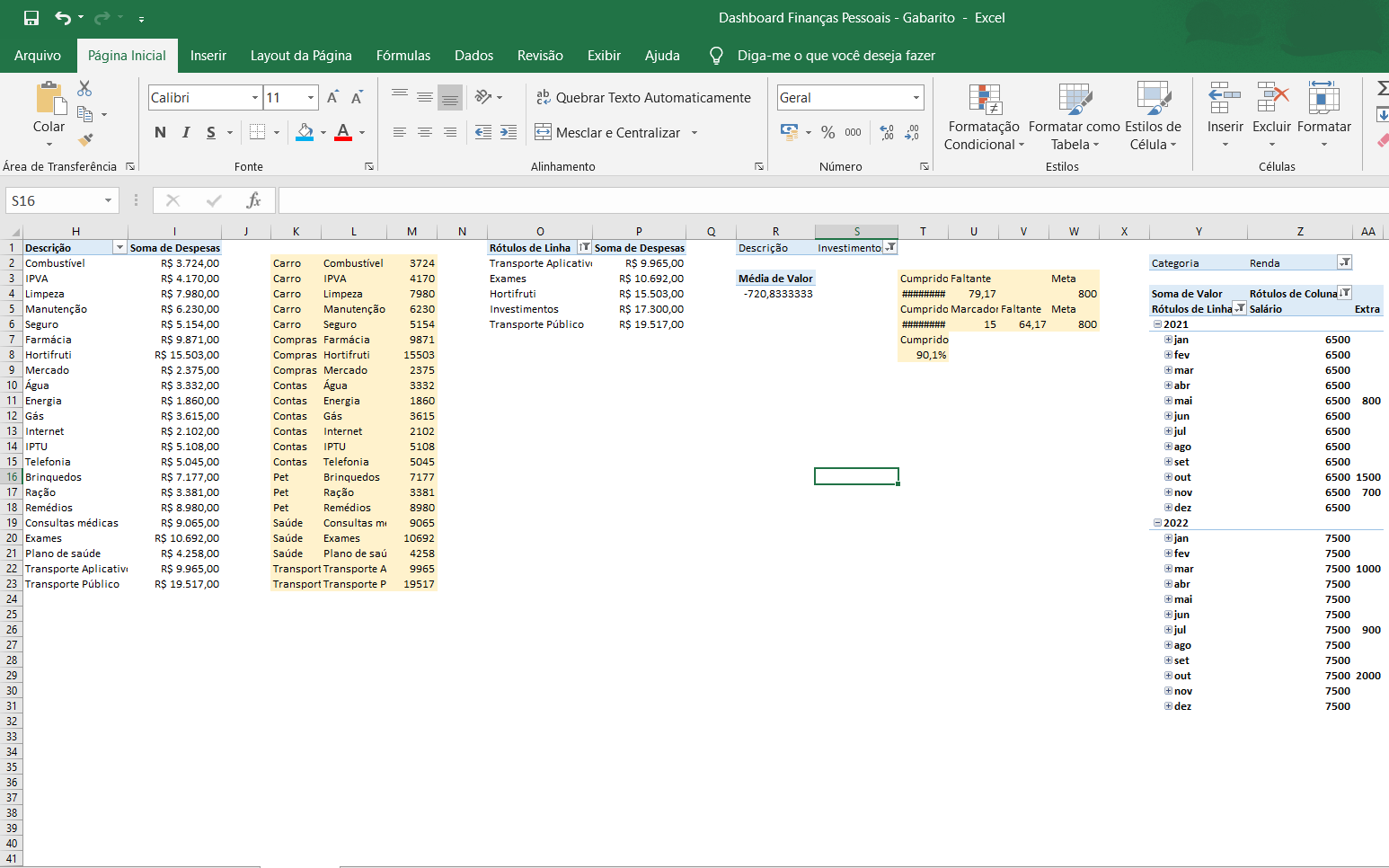Apply thousands separator 000
1389x868 pixels.
[854, 132]
